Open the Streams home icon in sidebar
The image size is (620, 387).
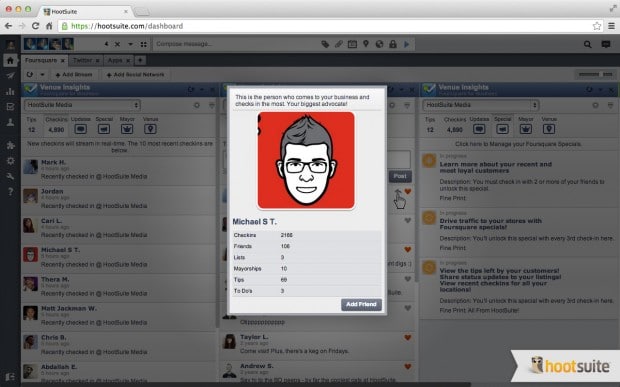(x=10, y=60)
